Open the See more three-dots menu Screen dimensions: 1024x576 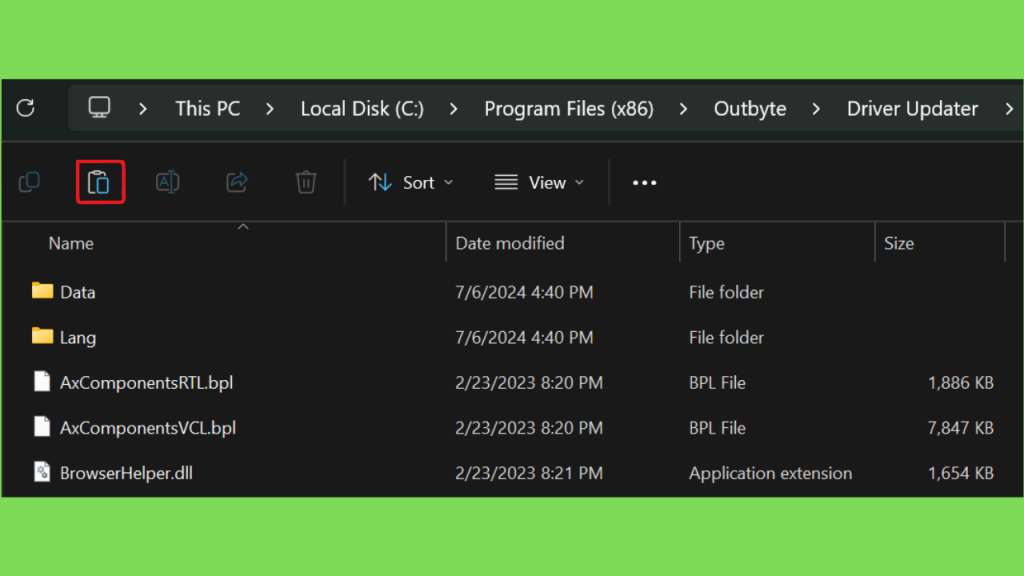pyautogui.click(x=645, y=183)
